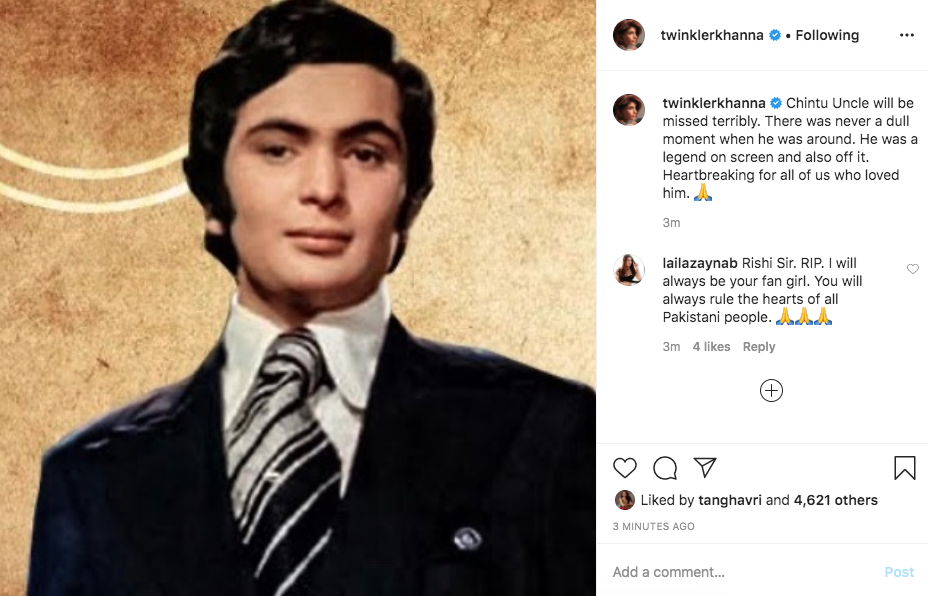
Task: Share the post via paper plane icon
Action: click(x=705, y=468)
